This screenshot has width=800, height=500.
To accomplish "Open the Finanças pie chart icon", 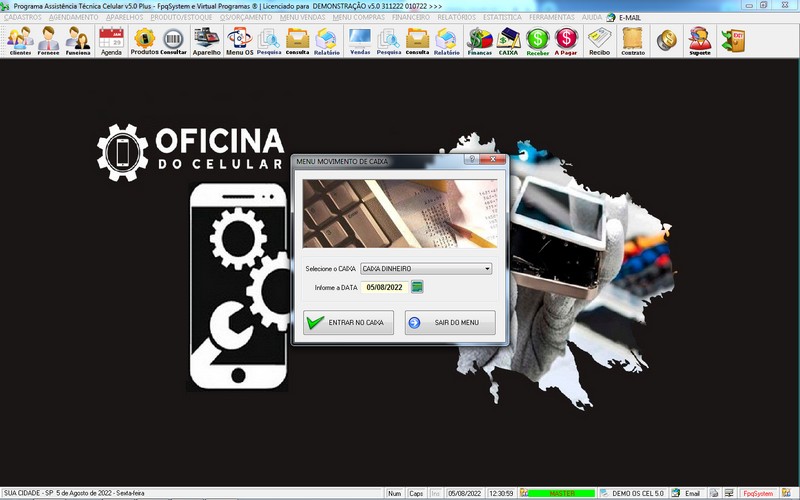I will pyautogui.click(x=480, y=41).
